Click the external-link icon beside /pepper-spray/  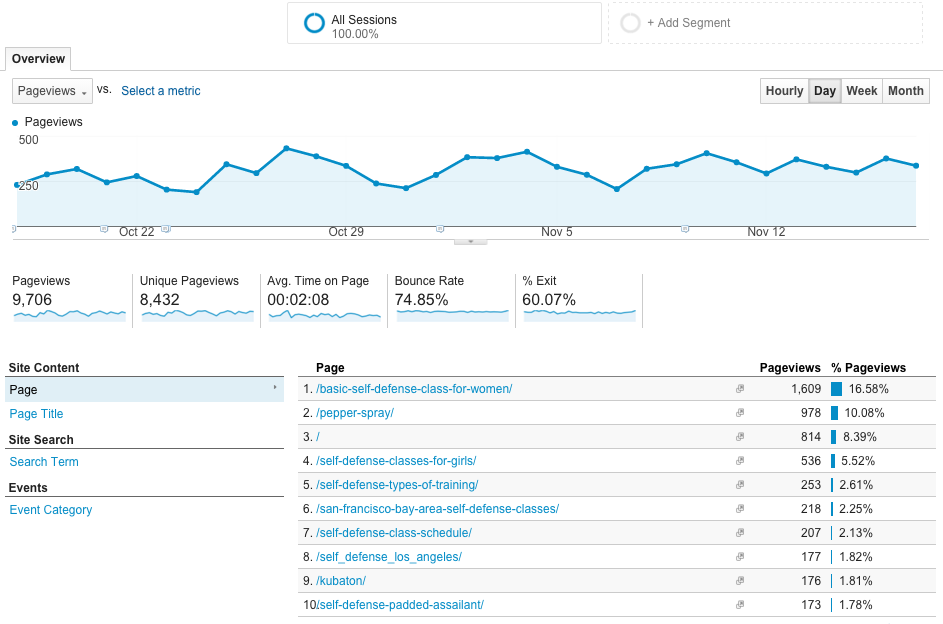click(739, 412)
